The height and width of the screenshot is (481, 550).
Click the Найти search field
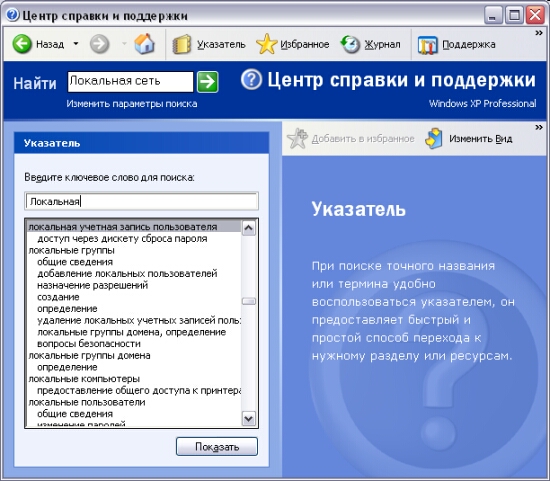(x=130, y=82)
